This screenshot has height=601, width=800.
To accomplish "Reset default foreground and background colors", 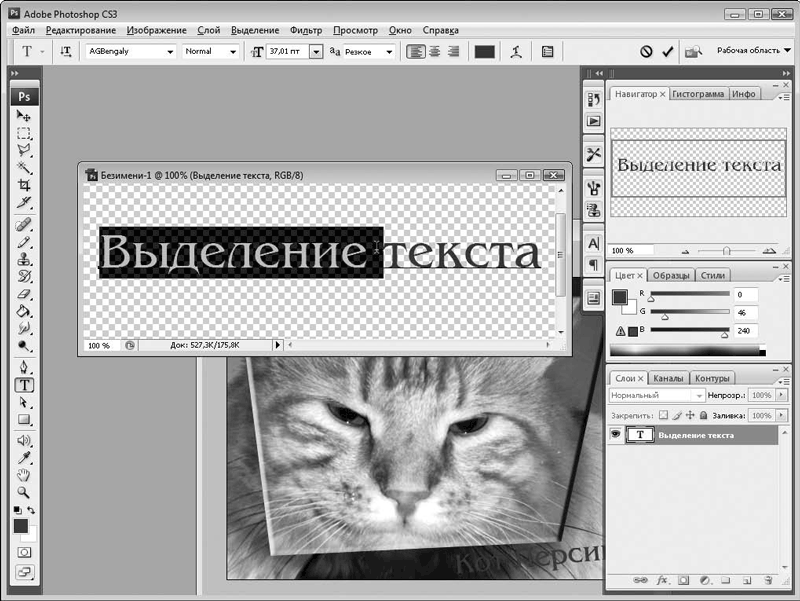I will click(17, 510).
